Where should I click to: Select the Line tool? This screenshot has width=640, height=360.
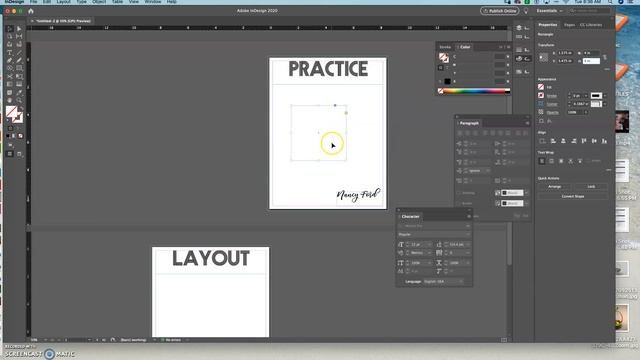pos(19,53)
